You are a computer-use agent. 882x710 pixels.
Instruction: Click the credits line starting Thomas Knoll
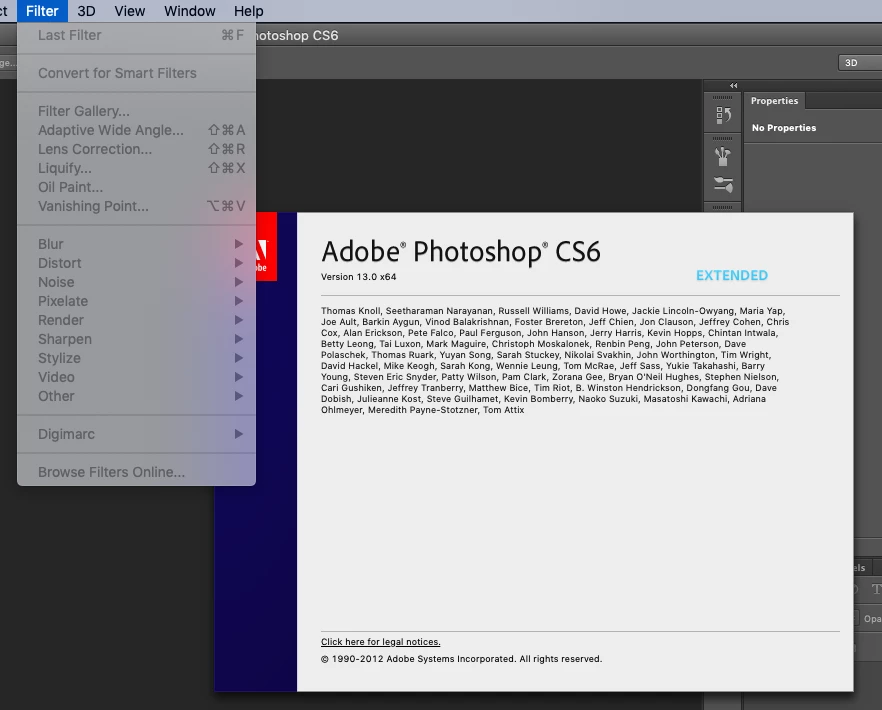pos(553,311)
